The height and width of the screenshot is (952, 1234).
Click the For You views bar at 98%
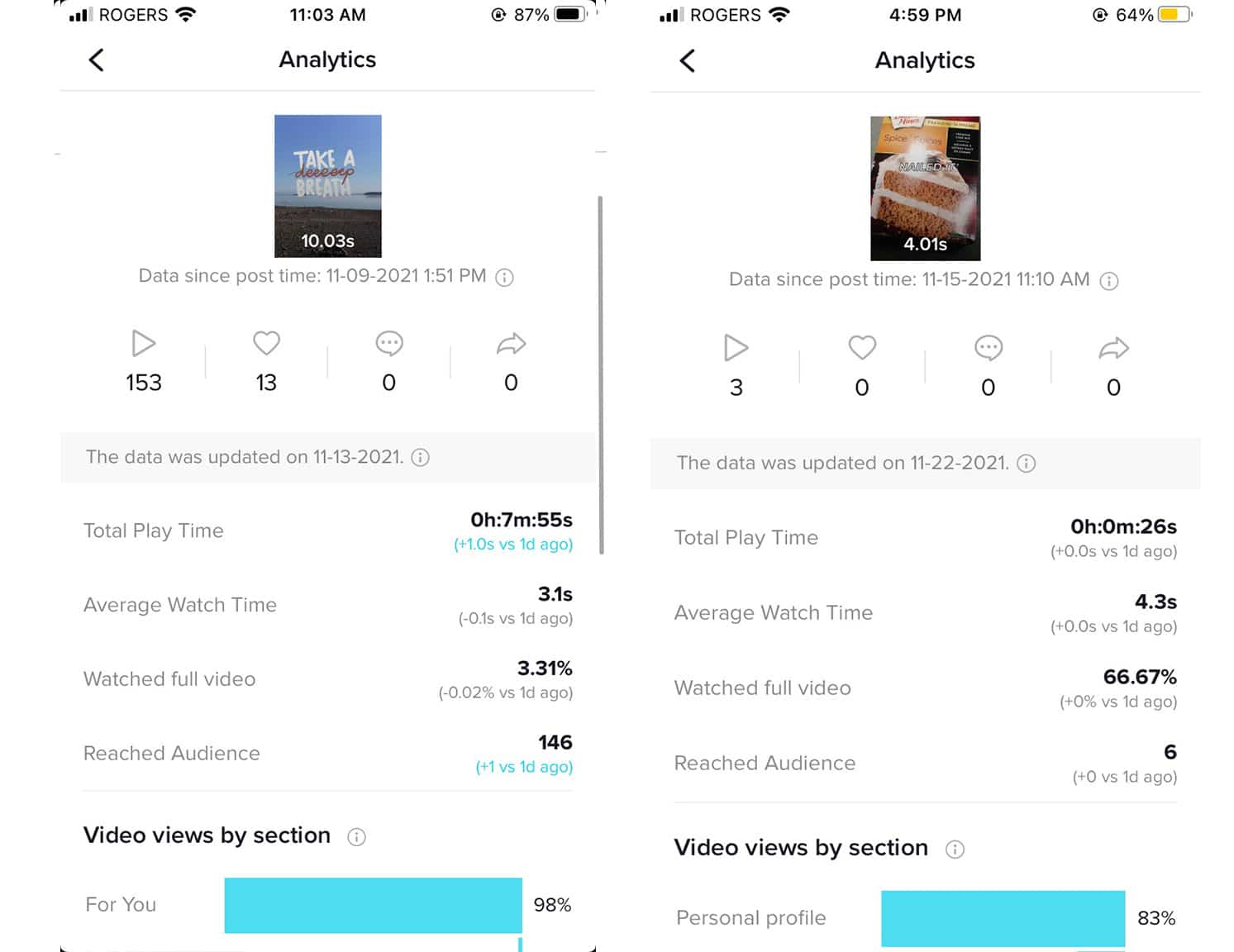pyautogui.click(x=372, y=905)
